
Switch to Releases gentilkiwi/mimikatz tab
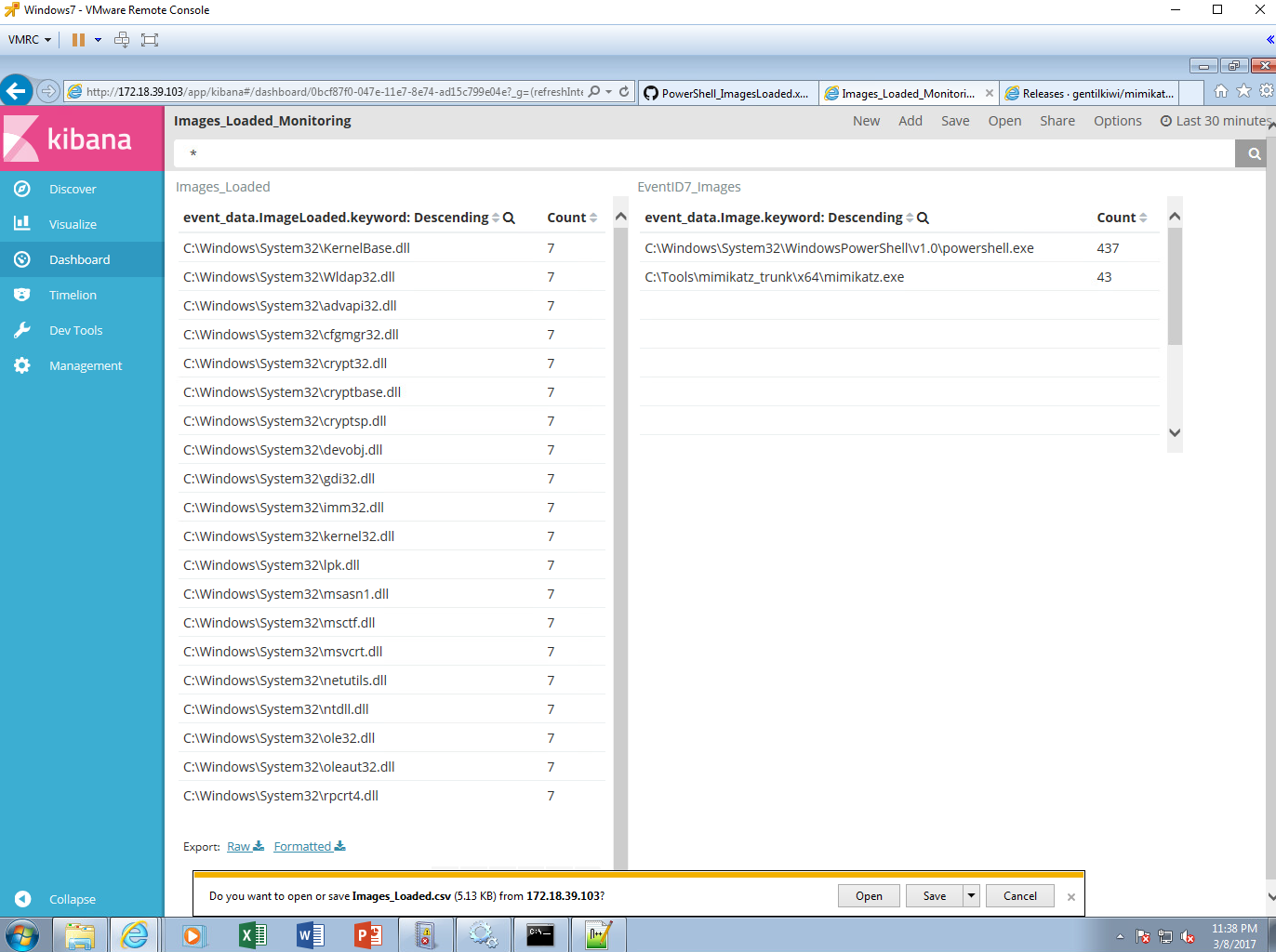pyautogui.click(x=1089, y=93)
